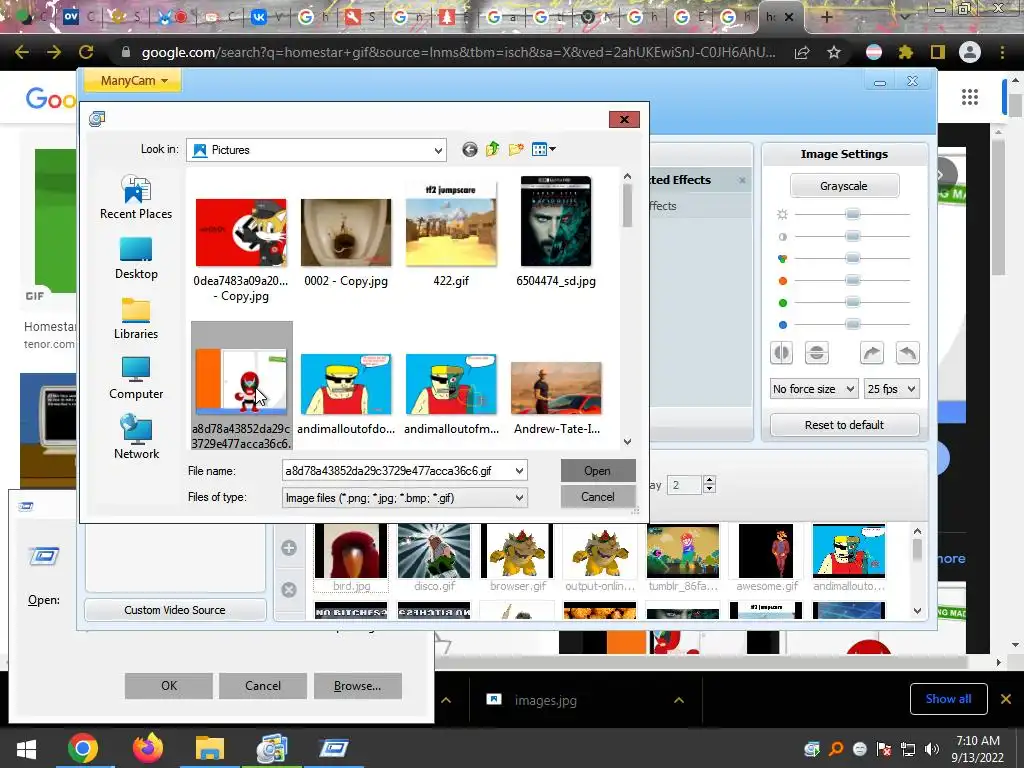The width and height of the screenshot is (1024, 768).
Task: Flip image vertically icon
Action: [x=816, y=353]
